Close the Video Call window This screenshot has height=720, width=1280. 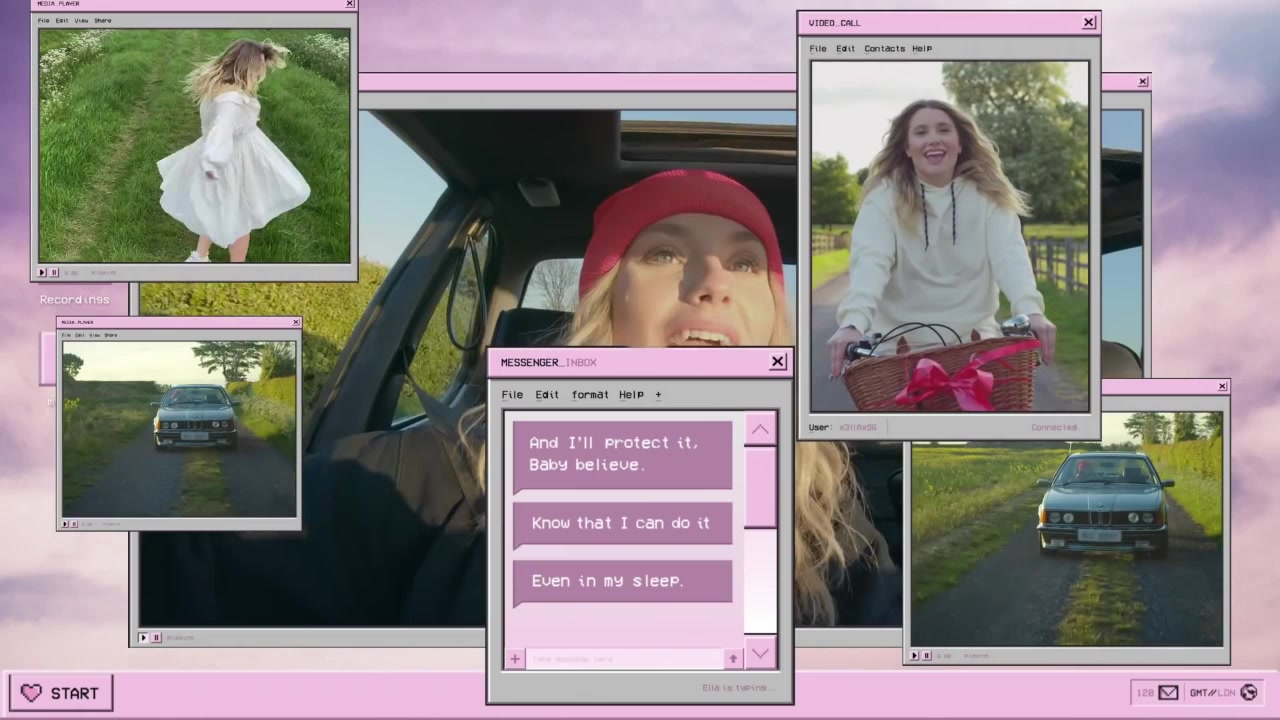1089,22
